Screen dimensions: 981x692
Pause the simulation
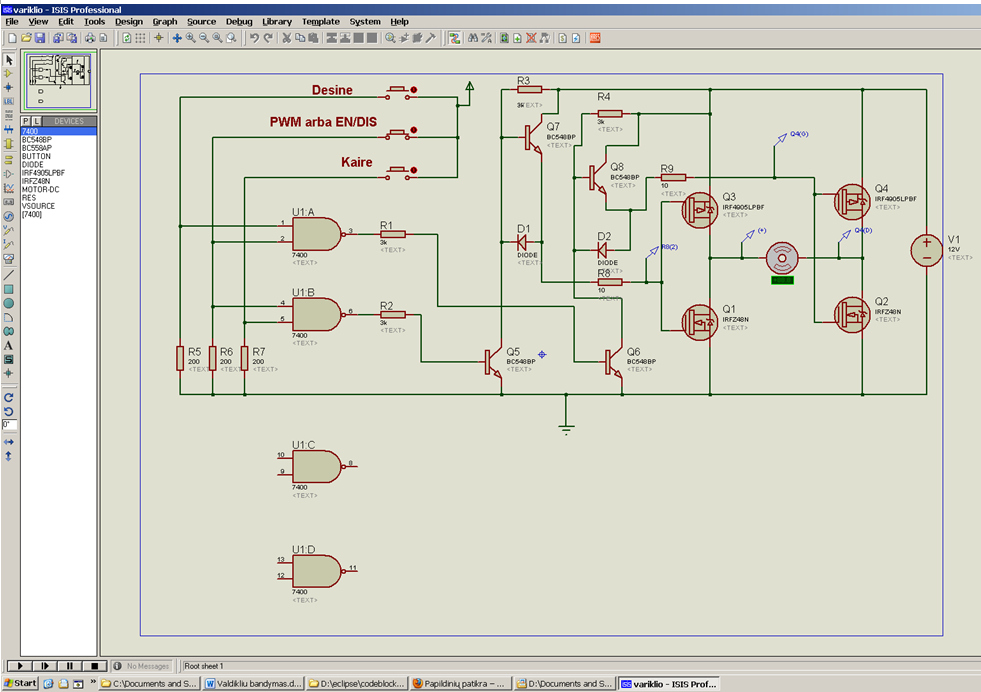point(69,666)
